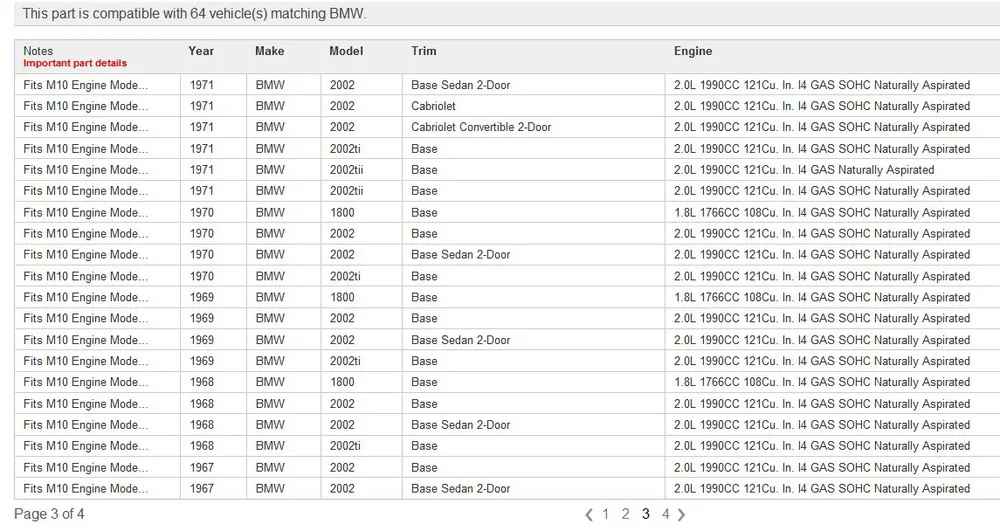Image resolution: width=1000 pixels, height=528 pixels.
Task: Go to the next page using the right arrow
Action: click(681, 515)
